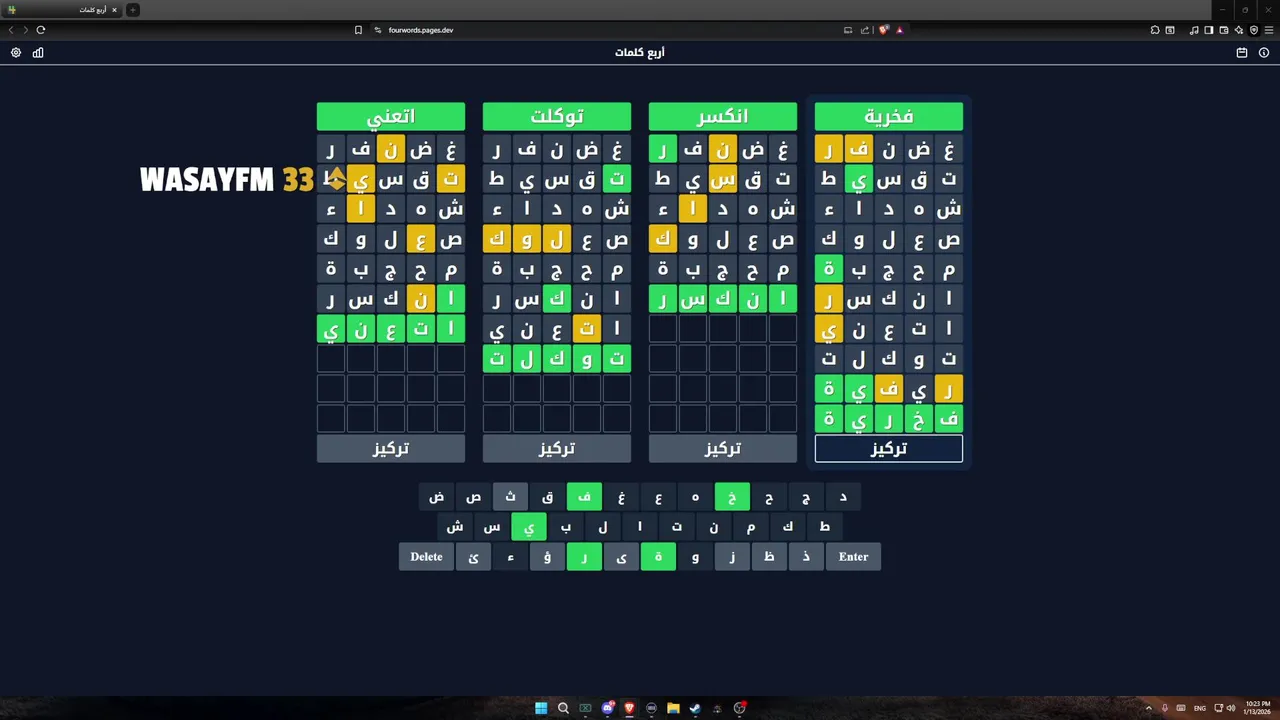Click ENG language indicator in tray
The image size is (1280, 720).
coord(1200,708)
